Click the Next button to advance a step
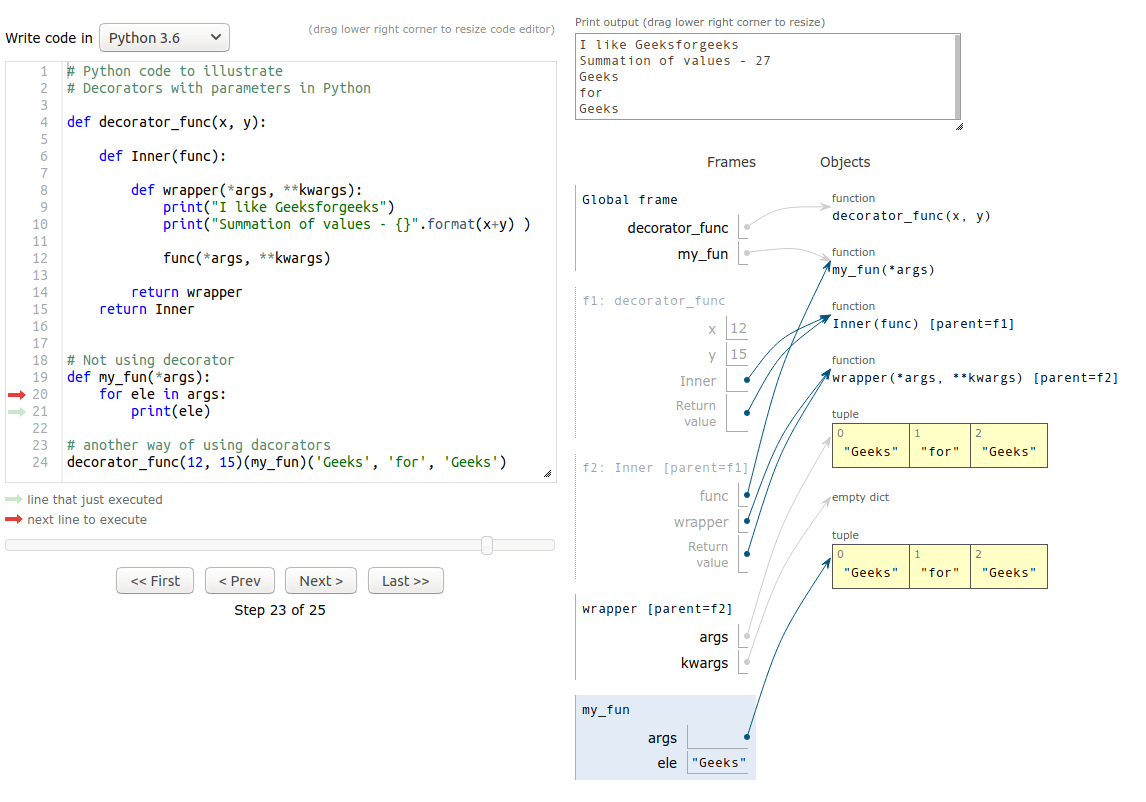 click(x=320, y=581)
